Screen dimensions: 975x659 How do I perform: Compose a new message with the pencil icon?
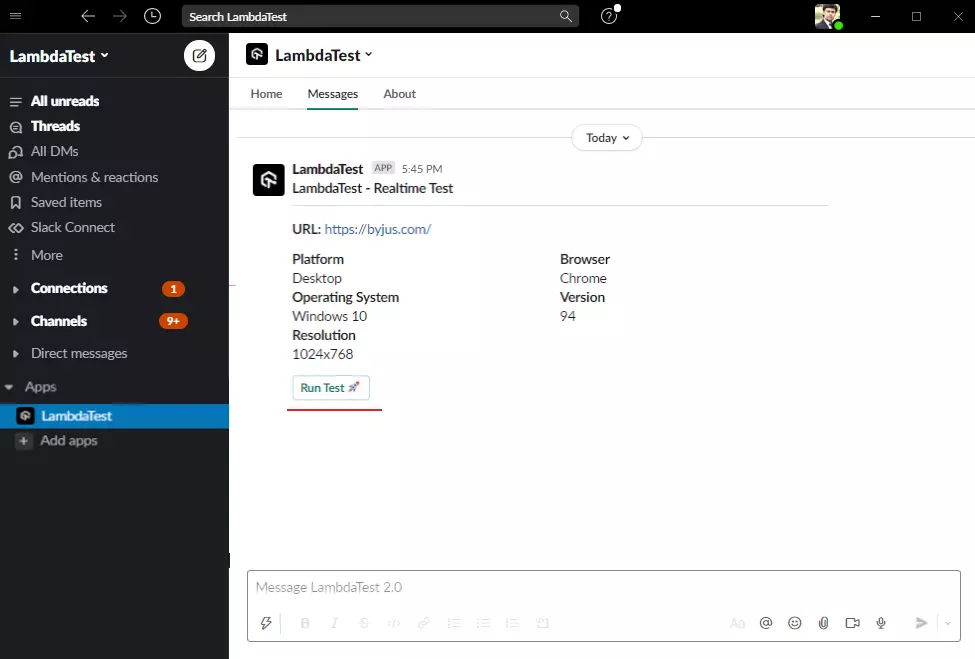(x=199, y=55)
